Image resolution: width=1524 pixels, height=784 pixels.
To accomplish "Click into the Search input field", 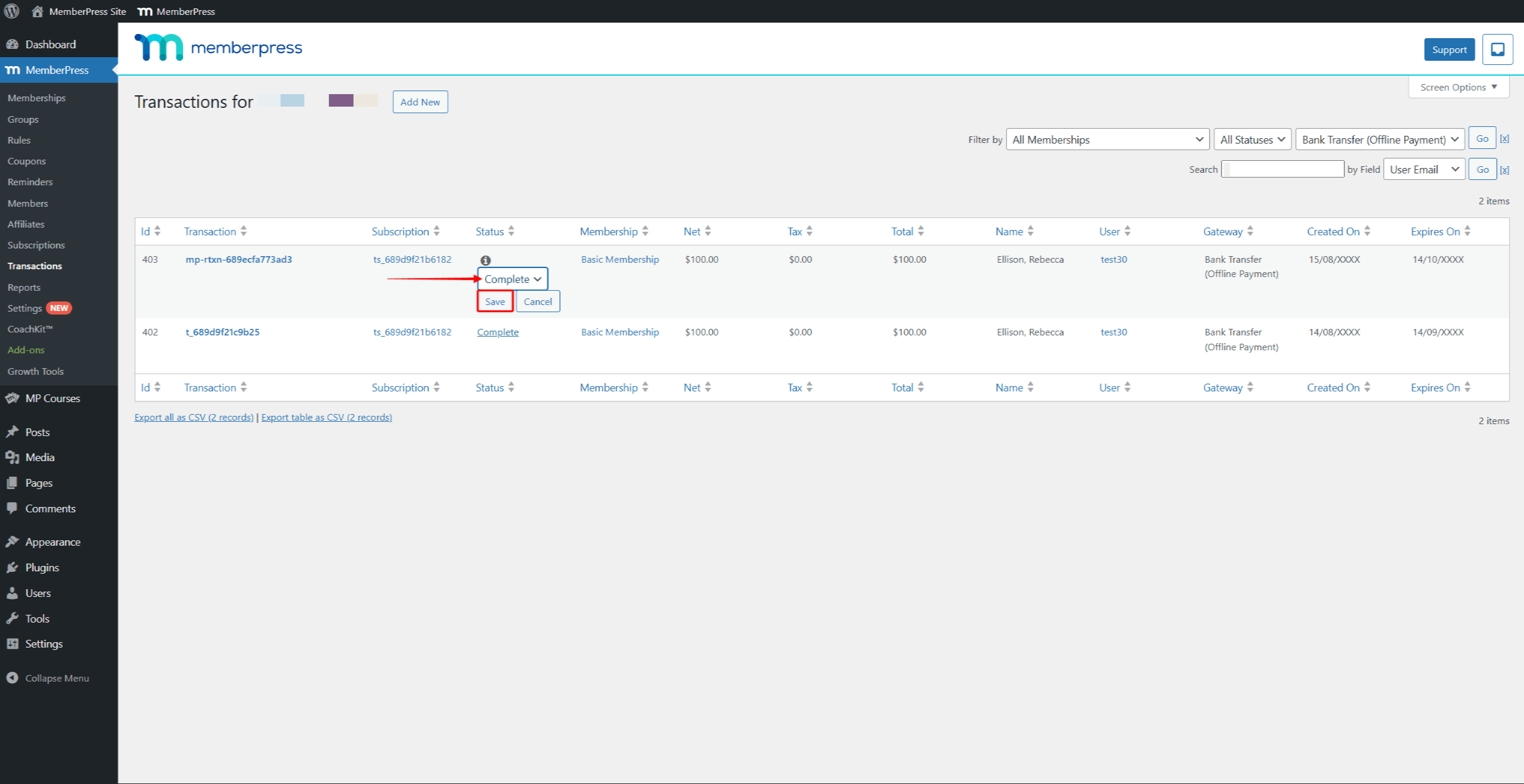I will [1283, 169].
